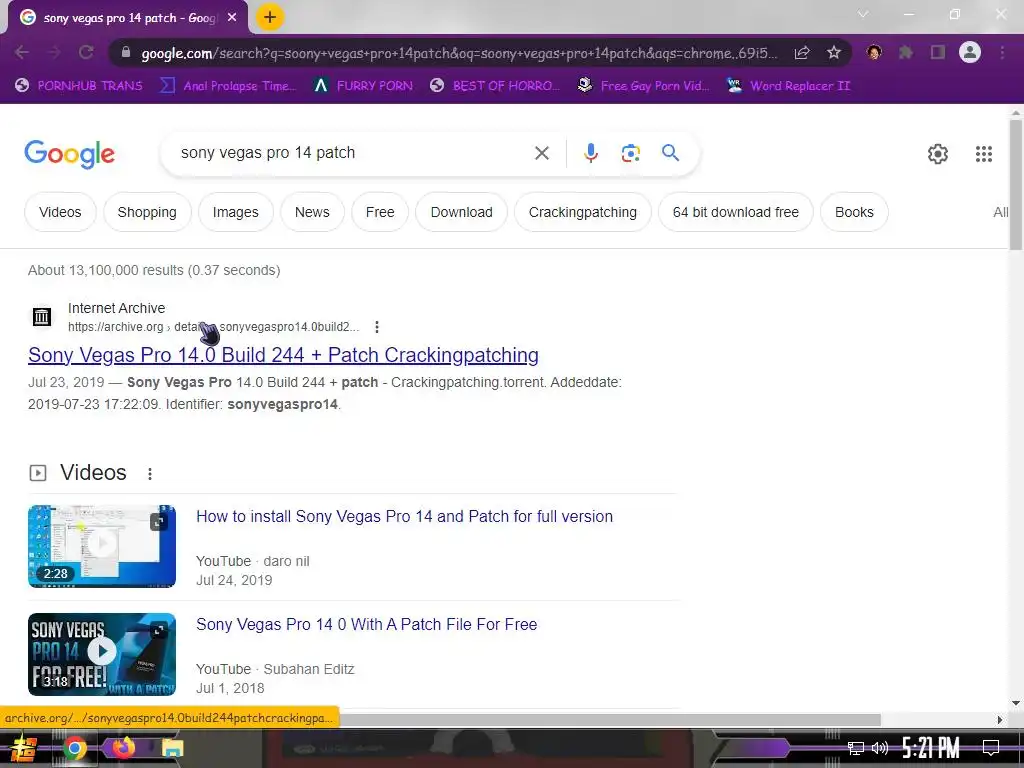Open File Explorer from the taskbar

[172, 748]
